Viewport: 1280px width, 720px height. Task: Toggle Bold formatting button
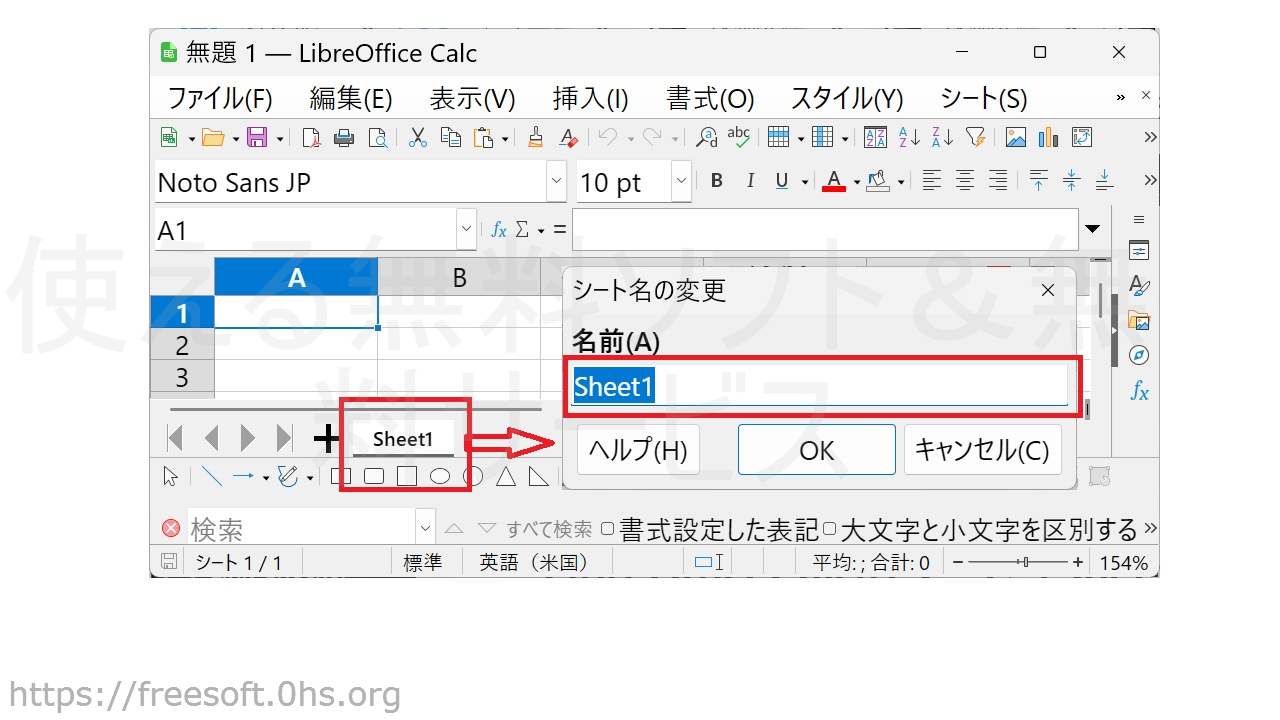[716, 181]
